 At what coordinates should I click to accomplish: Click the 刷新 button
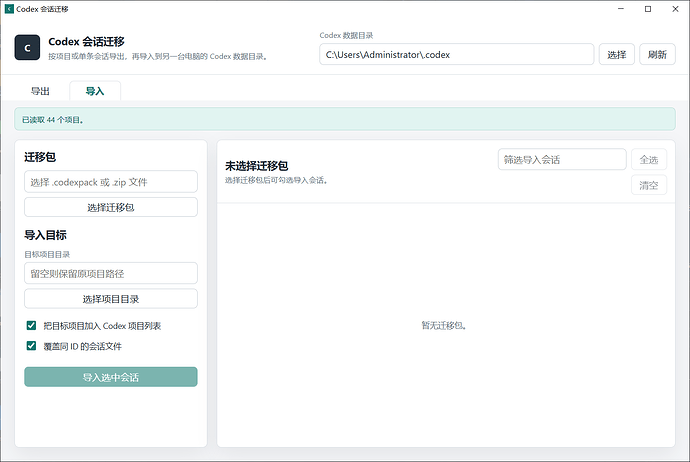point(657,55)
